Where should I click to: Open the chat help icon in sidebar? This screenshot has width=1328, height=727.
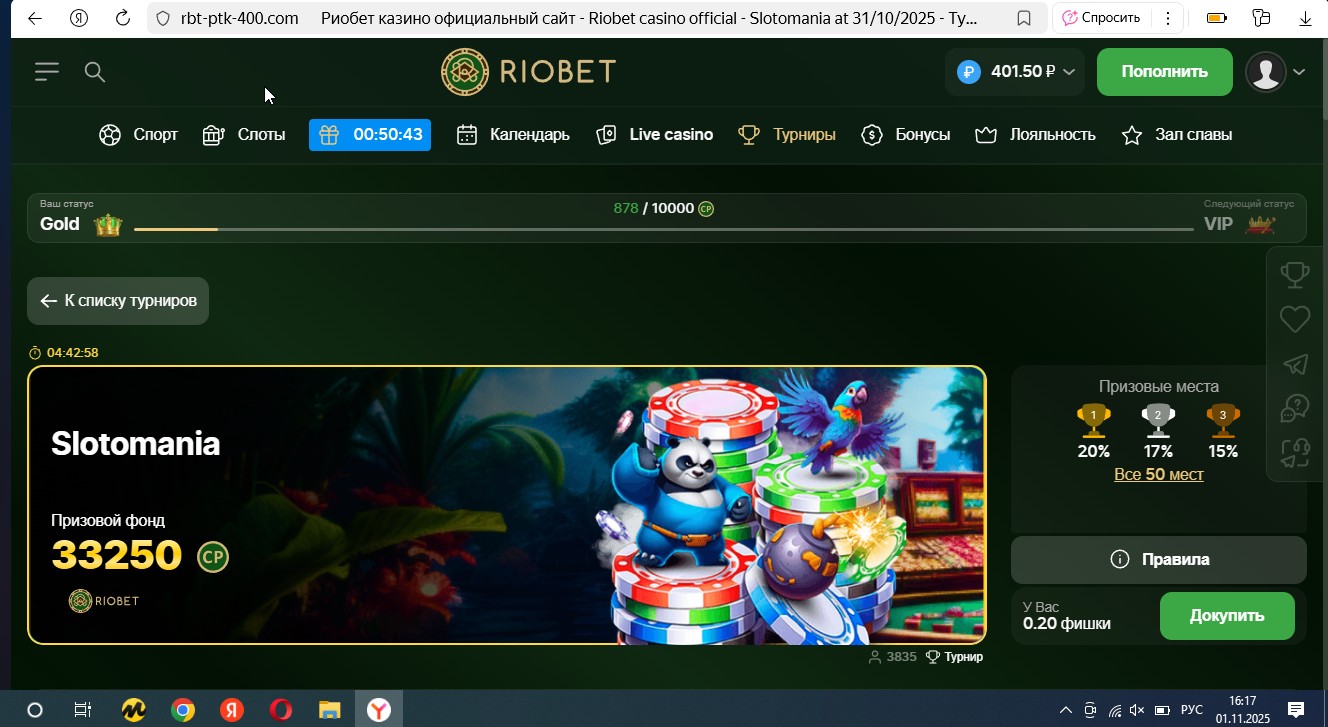(1295, 409)
